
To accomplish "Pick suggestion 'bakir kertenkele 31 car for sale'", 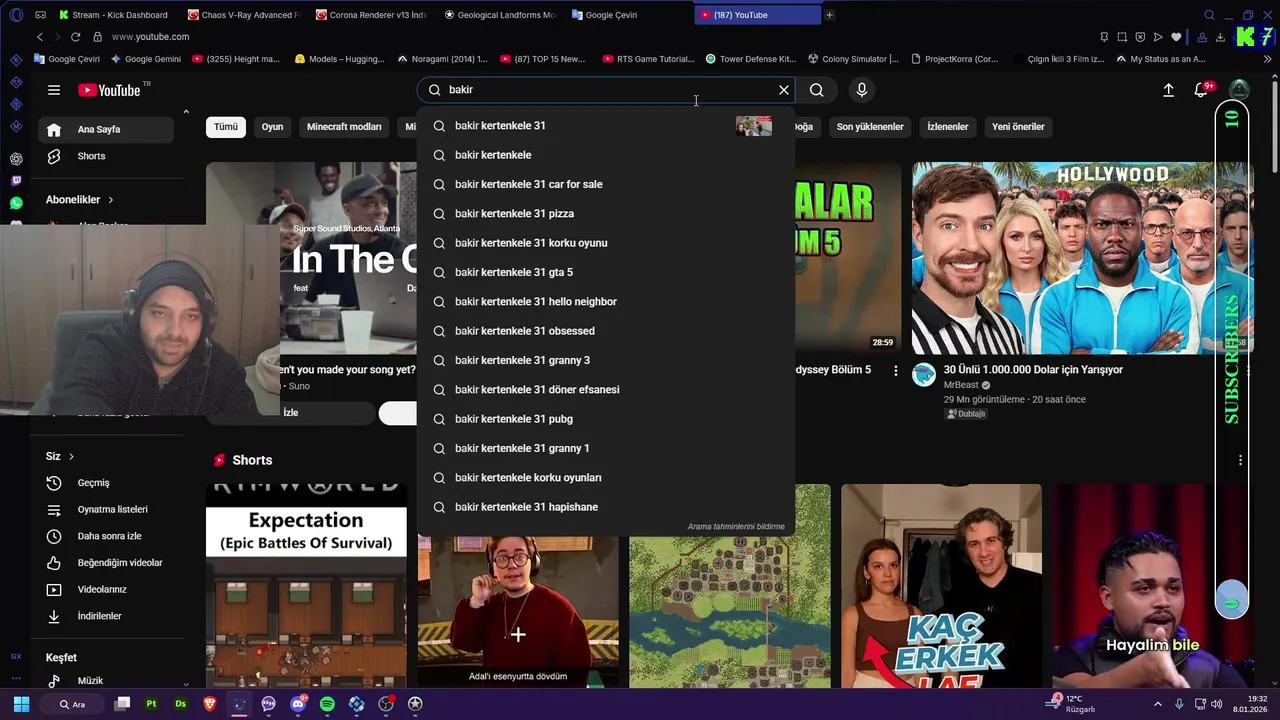I will point(606,184).
